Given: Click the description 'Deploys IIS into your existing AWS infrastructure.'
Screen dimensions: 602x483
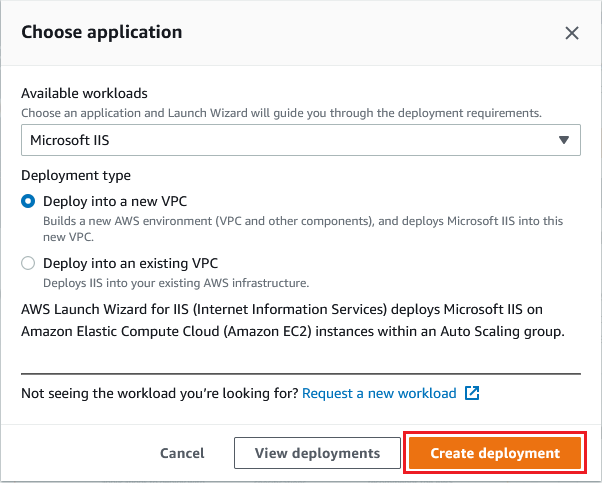Looking at the screenshot, I should (176, 283).
